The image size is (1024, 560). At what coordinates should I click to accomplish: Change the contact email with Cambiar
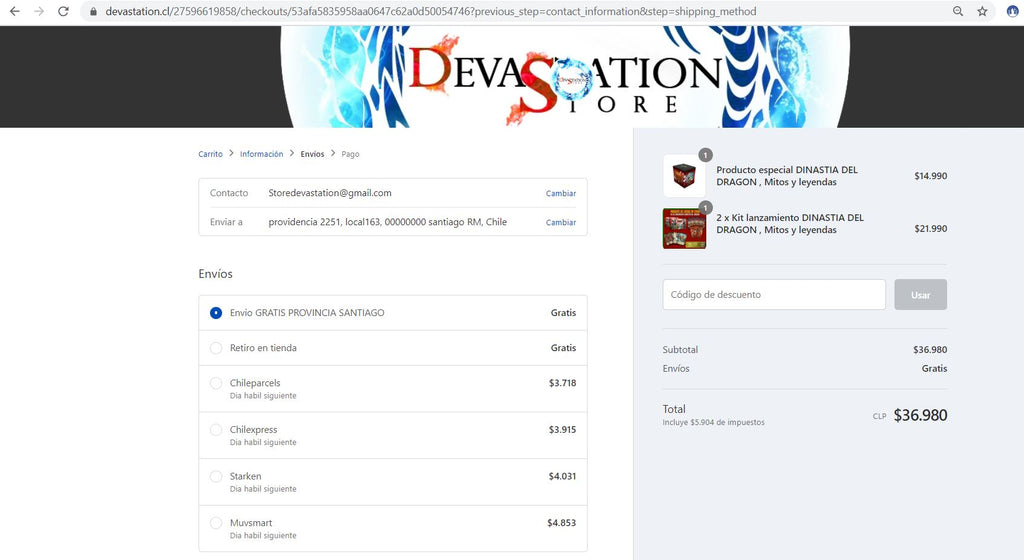(x=561, y=193)
